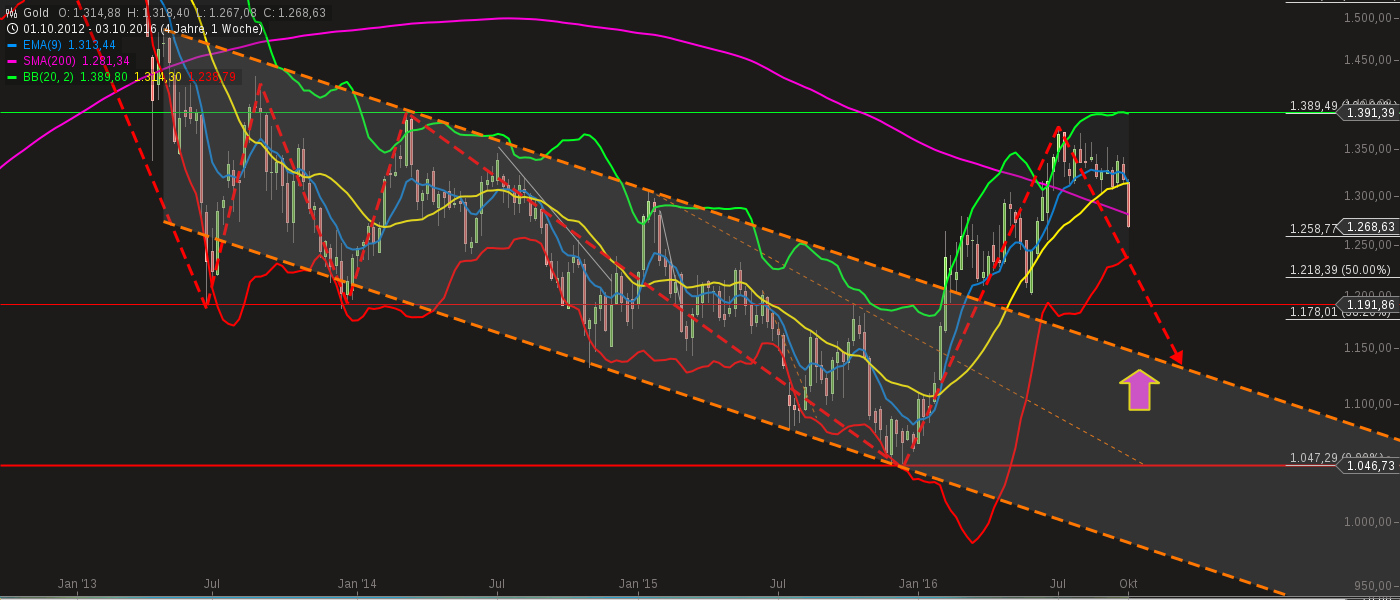
Task: Click the 1.350,00 price axis label
Action: point(1370,149)
